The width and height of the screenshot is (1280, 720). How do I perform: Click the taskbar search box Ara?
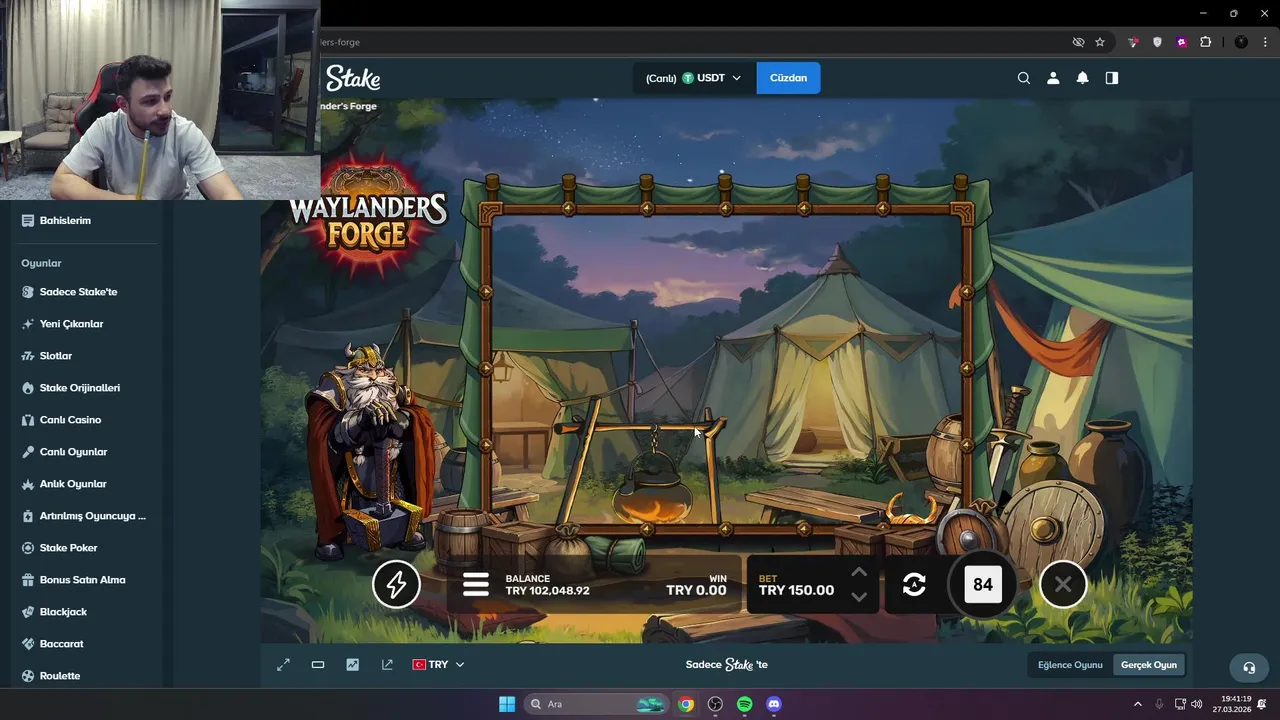pos(596,704)
